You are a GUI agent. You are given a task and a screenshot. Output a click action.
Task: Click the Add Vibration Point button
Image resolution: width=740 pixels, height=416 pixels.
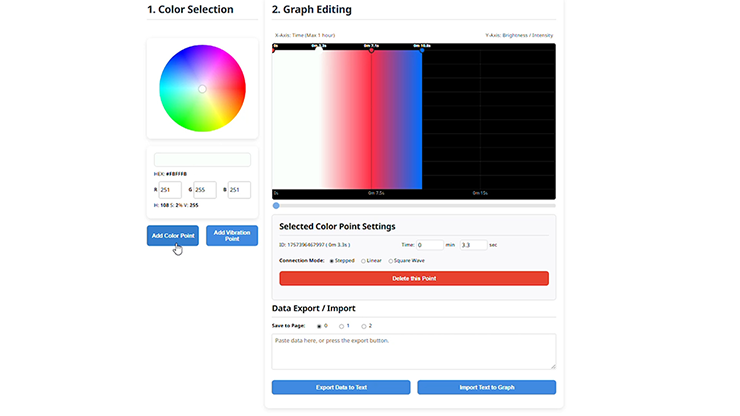[x=232, y=235]
